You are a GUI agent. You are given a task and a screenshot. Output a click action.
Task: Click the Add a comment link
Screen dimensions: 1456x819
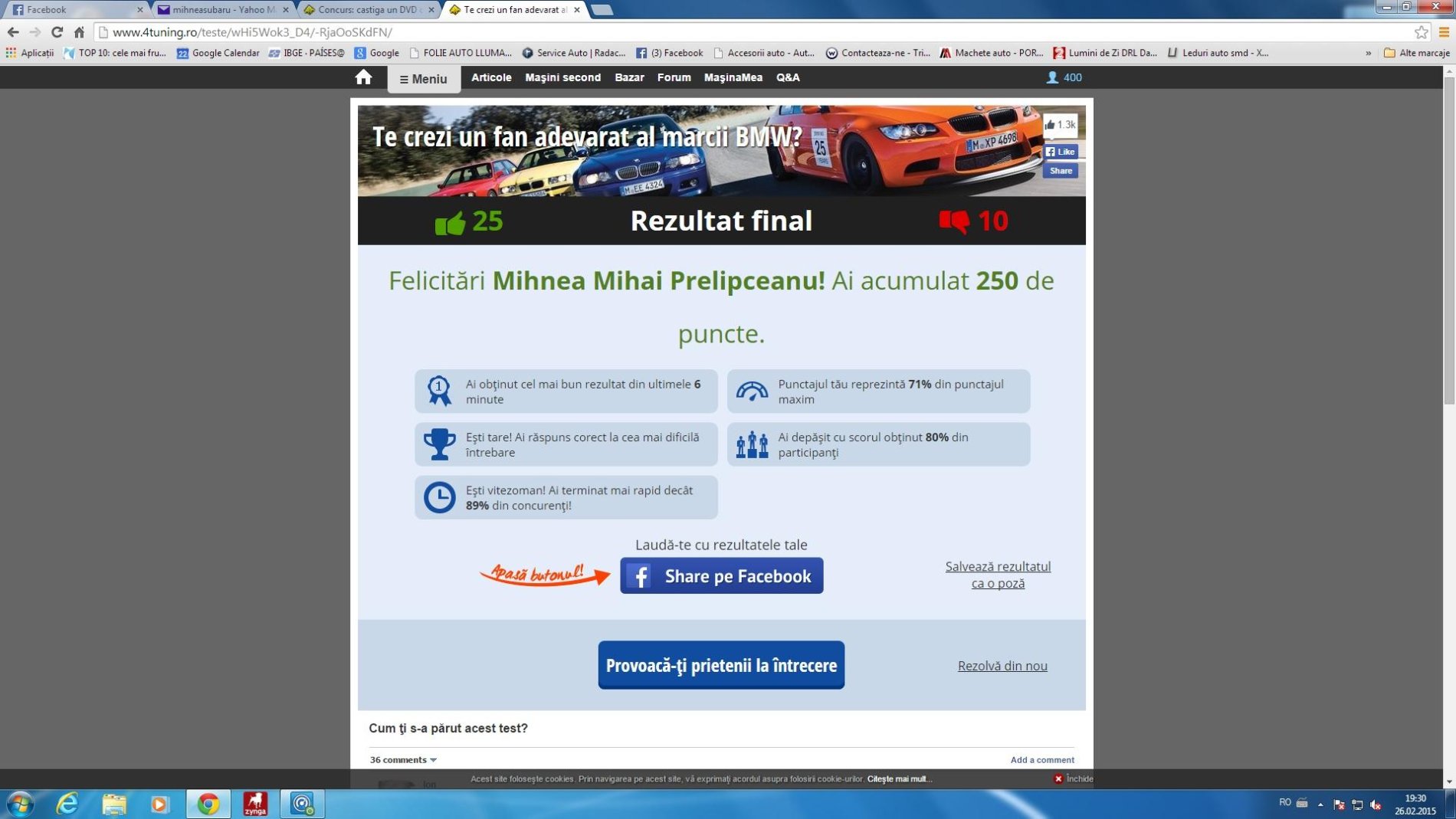click(x=1042, y=760)
